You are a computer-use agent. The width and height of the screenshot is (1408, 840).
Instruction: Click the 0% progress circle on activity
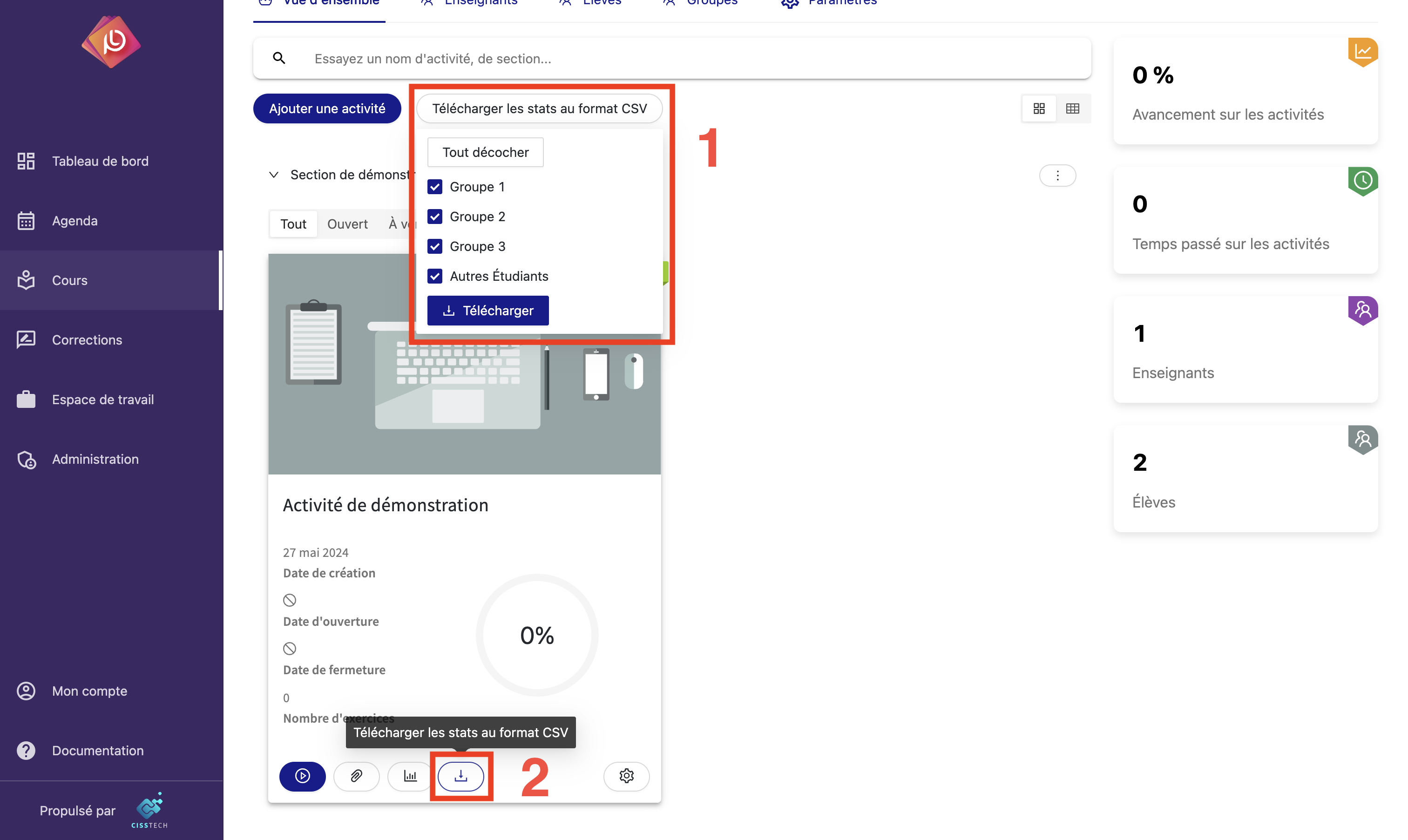(537, 634)
